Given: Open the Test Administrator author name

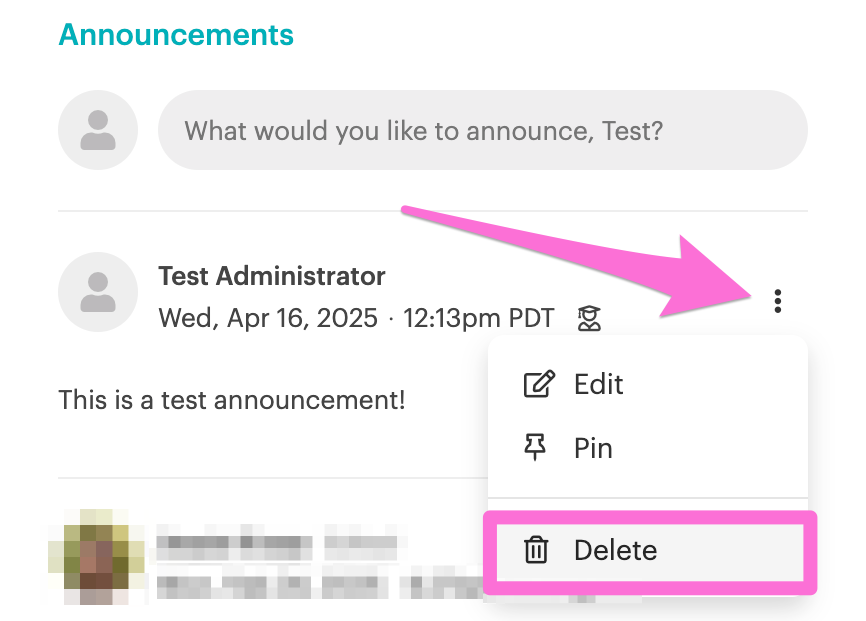Looking at the screenshot, I should (271, 276).
